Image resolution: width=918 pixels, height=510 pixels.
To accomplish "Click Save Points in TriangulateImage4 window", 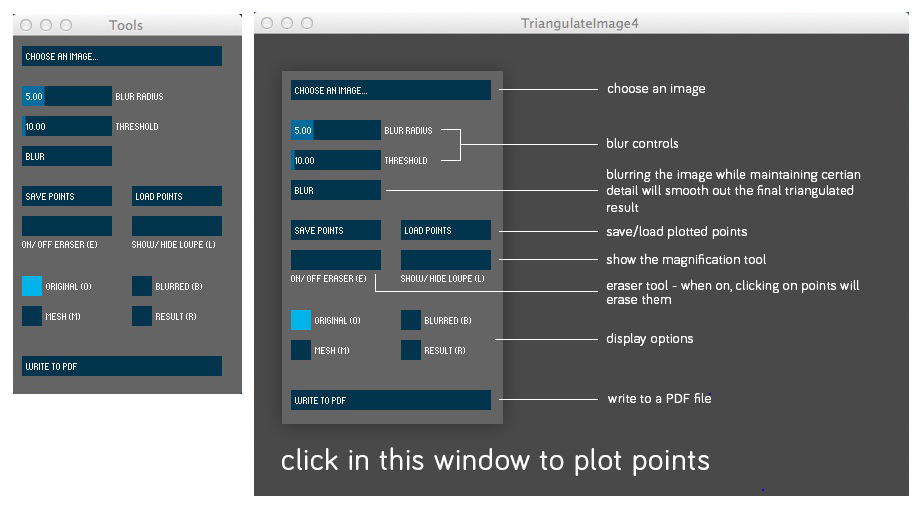I will (x=336, y=230).
